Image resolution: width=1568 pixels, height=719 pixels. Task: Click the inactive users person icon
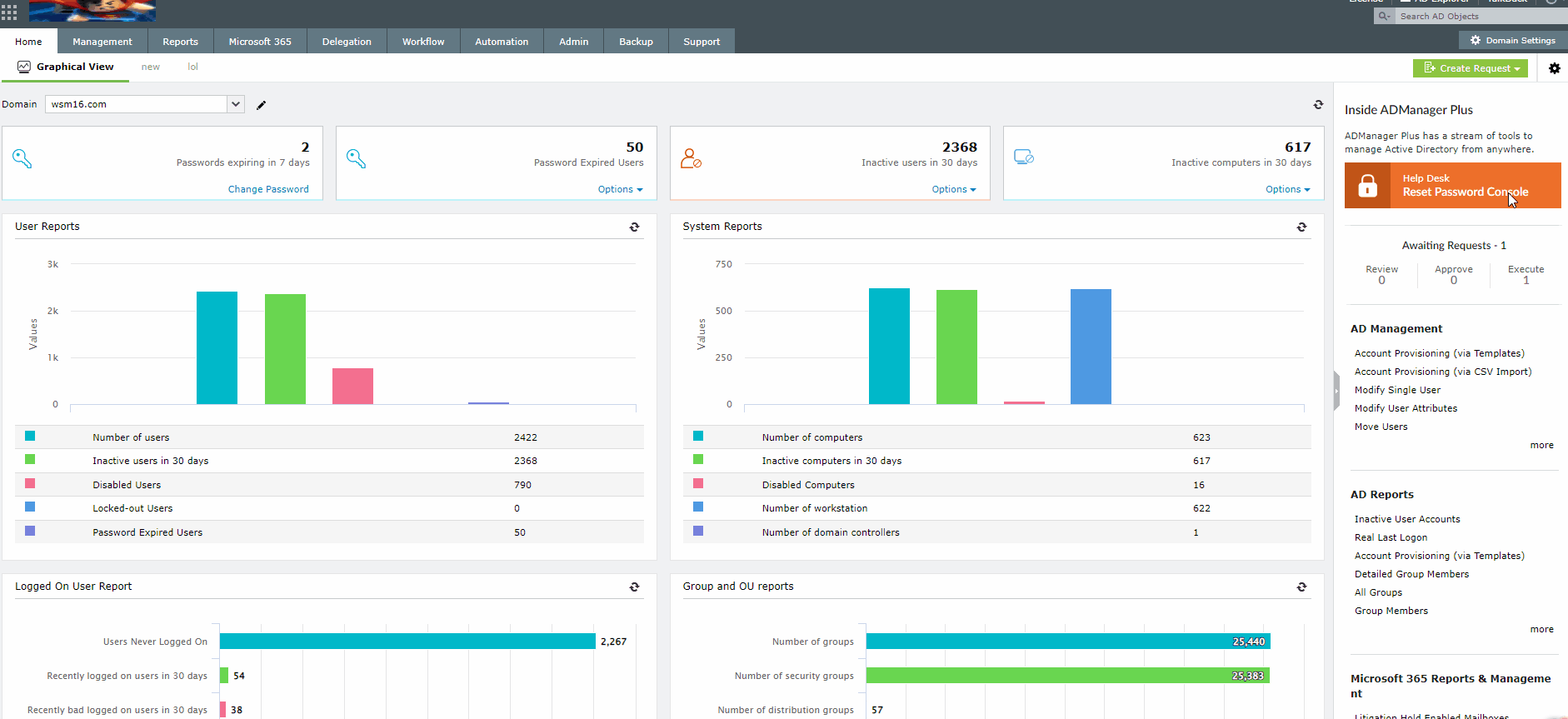point(691,158)
